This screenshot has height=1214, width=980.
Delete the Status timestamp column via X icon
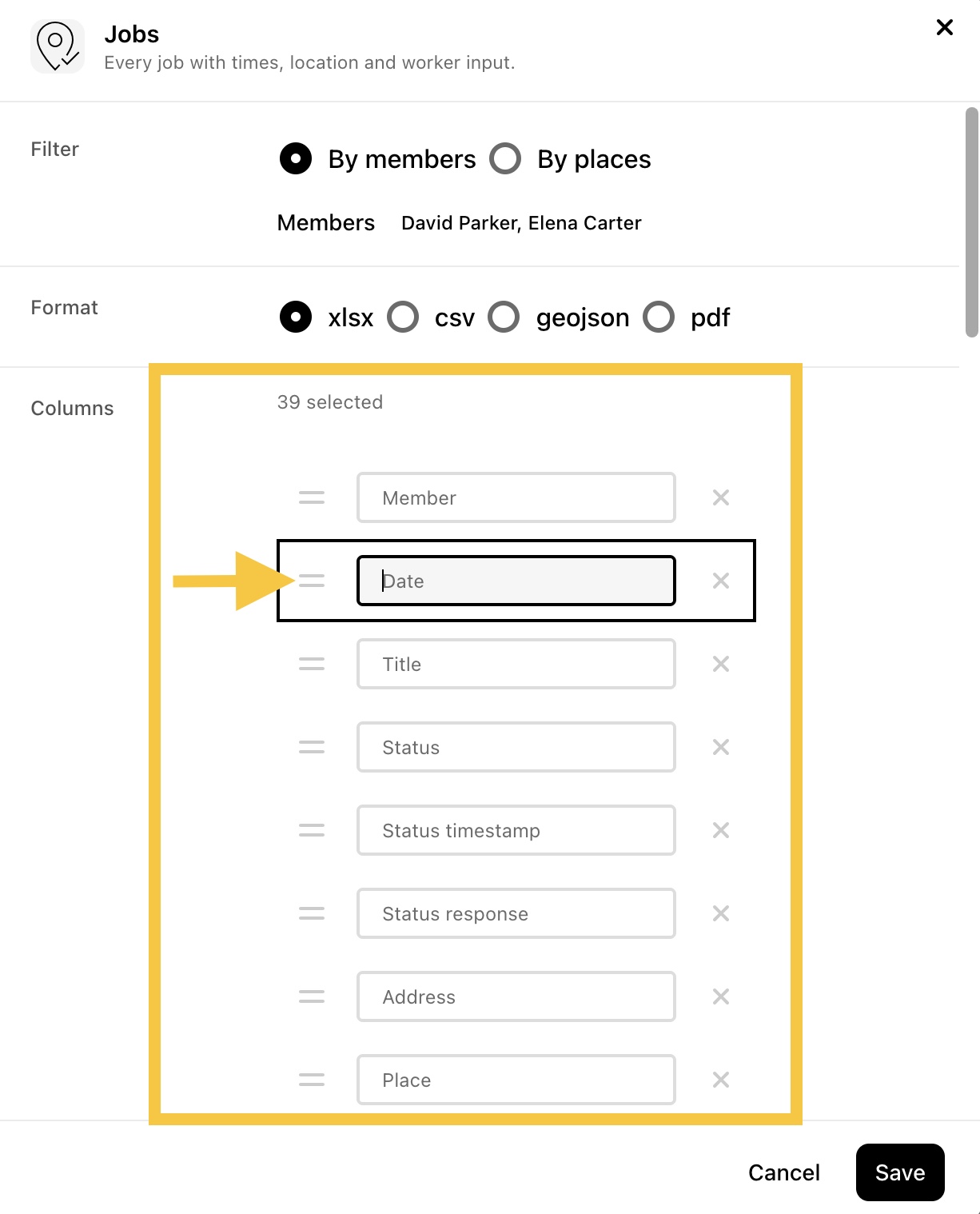point(720,830)
